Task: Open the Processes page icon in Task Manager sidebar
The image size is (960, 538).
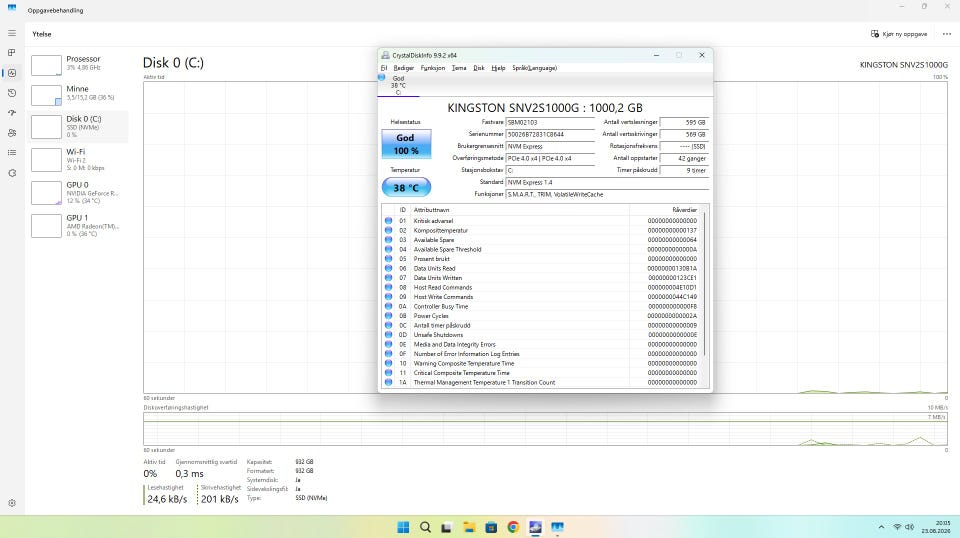Action: [x=12, y=53]
